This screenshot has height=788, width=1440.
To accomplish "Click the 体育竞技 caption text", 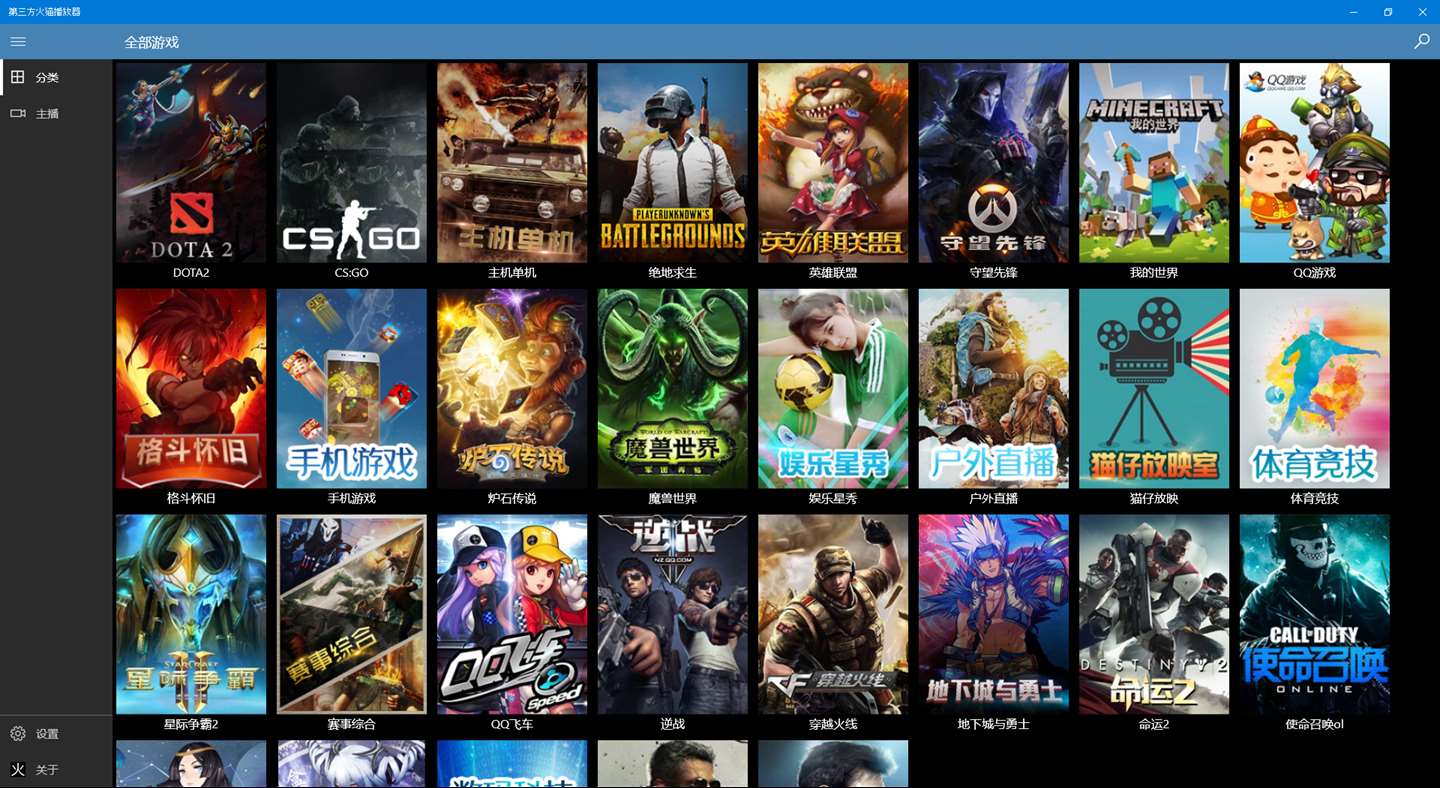I will pyautogui.click(x=1315, y=499).
